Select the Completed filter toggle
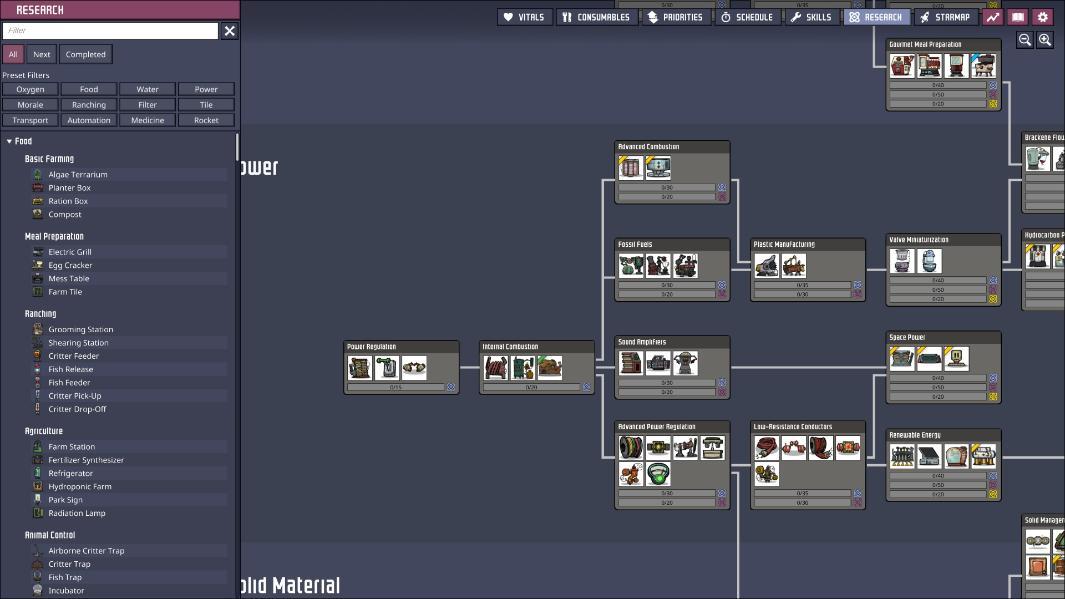The width and height of the screenshot is (1065, 599). [x=86, y=54]
